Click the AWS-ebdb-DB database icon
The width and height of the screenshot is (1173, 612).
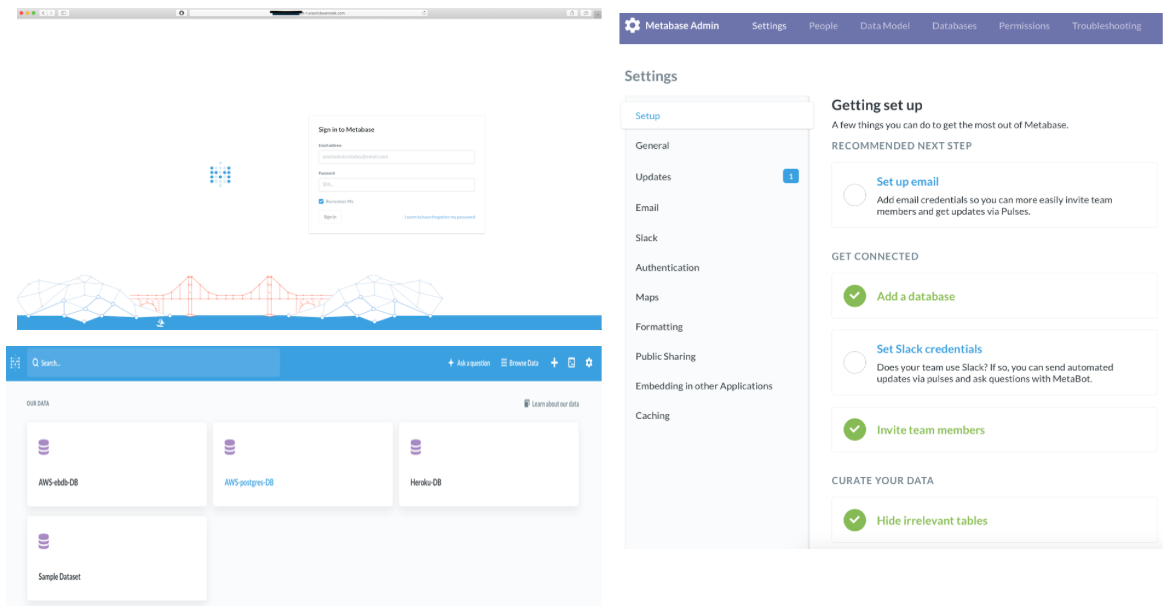click(x=44, y=447)
